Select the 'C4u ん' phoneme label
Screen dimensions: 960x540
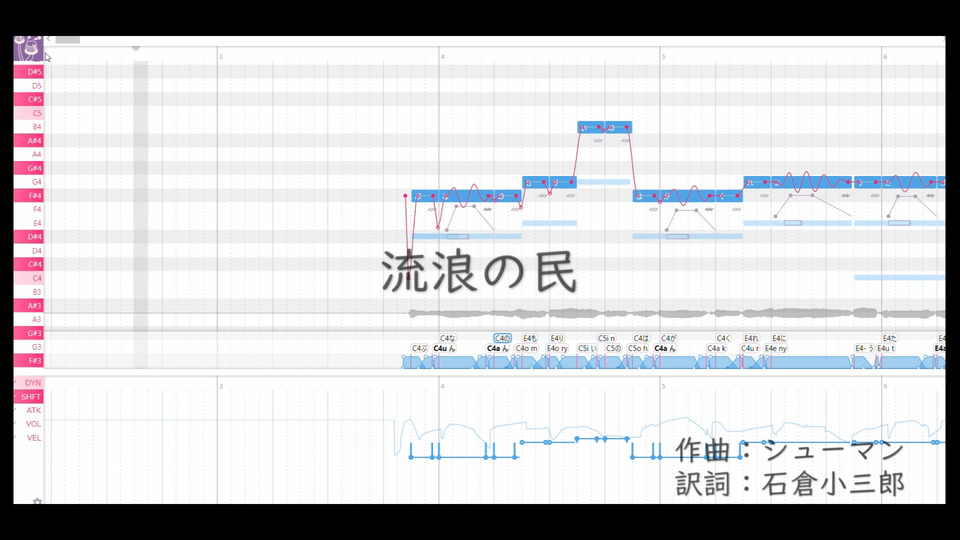click(444, 348)
